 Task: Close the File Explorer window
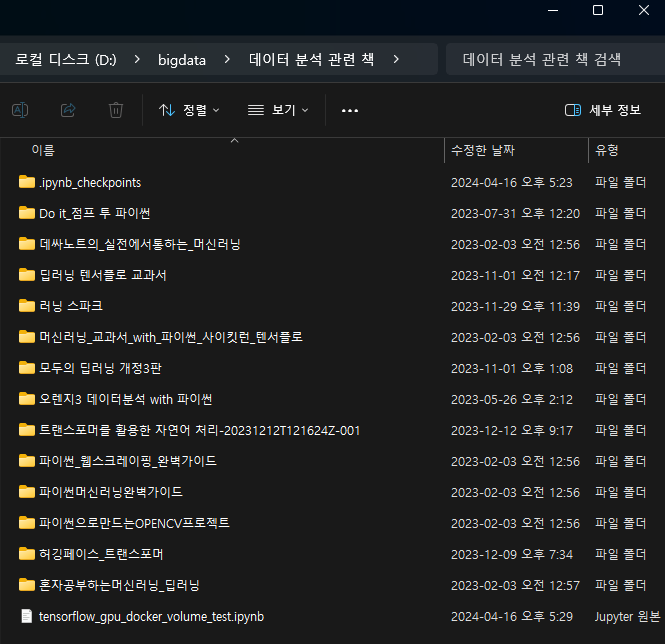click(644, 10)
